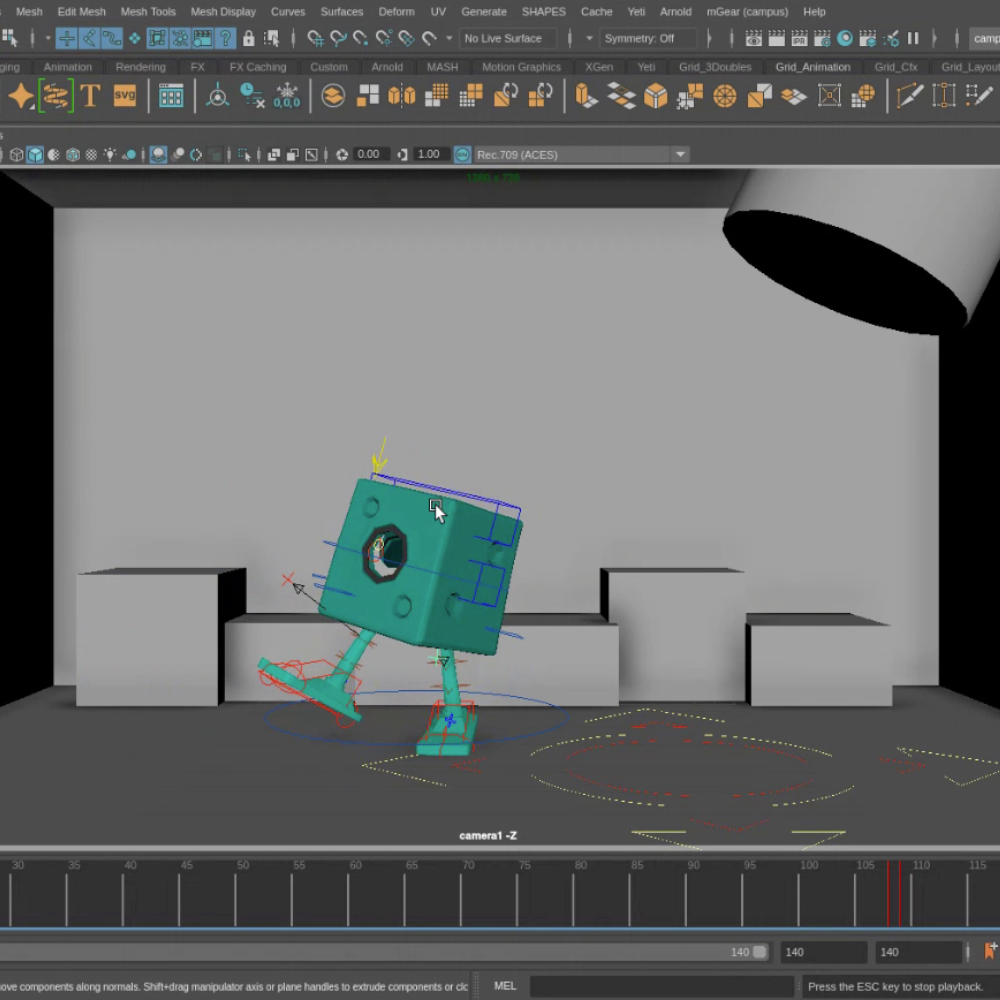Click the Multi-Cut knife tool icon

tap(909, 96)
